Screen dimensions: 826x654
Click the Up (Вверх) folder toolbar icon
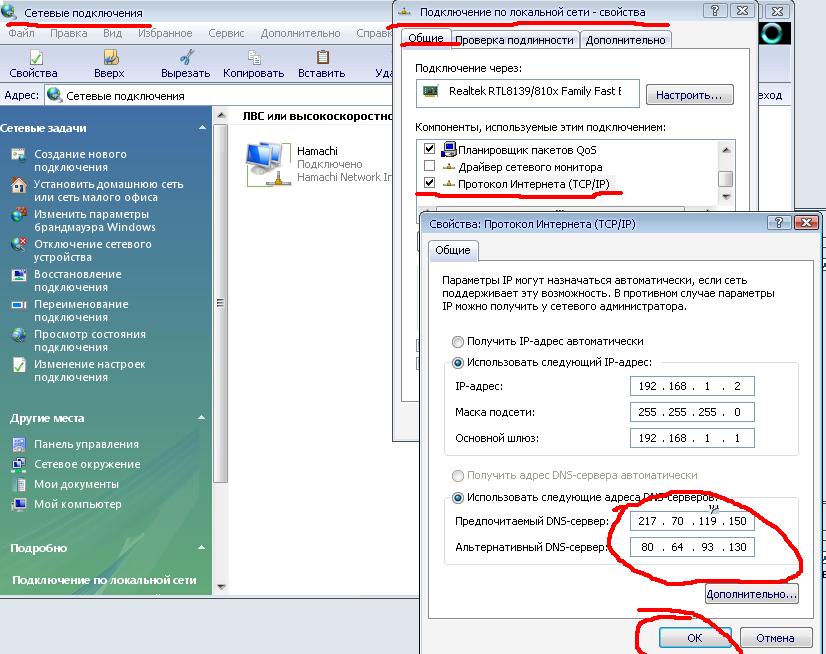109,59
